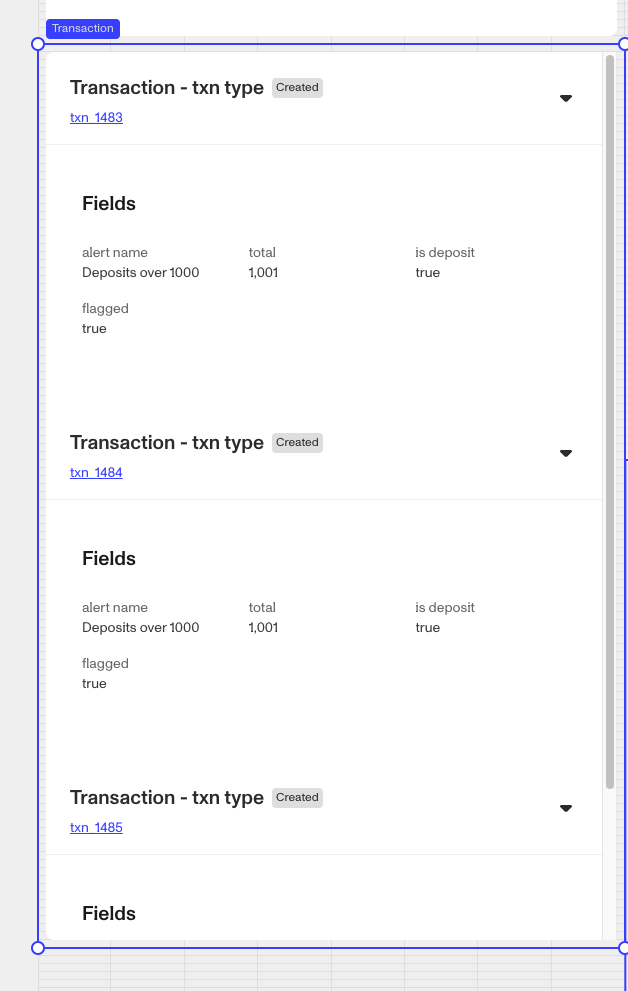Expand dropdown arrow for txn_1485 transaction

pyautogui.click(x=565, y=808)
